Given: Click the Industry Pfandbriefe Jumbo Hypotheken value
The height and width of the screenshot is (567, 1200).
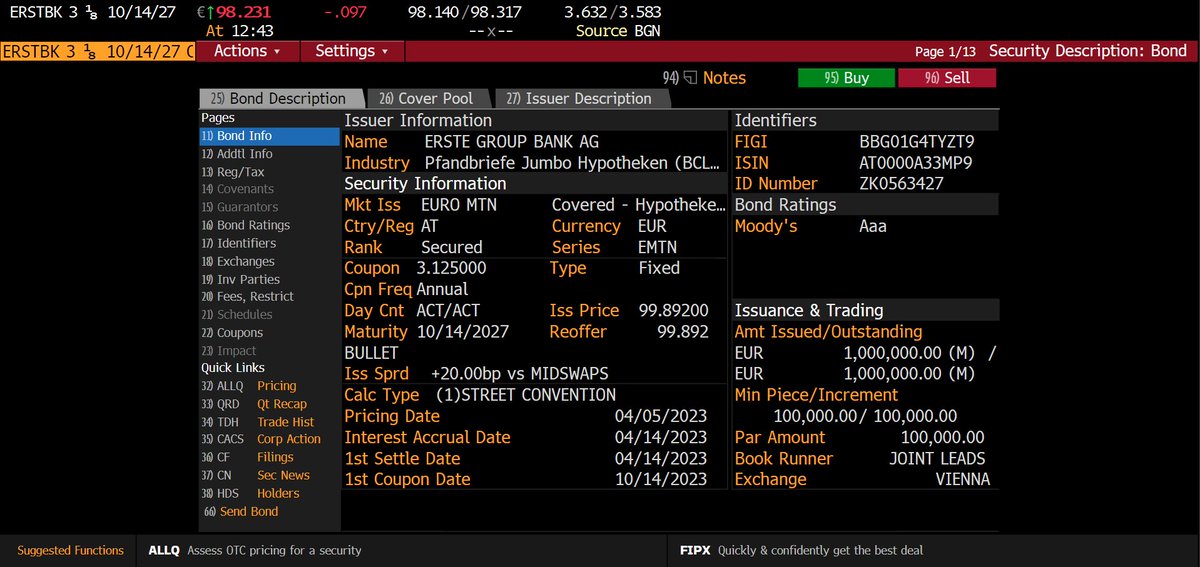Looking at the screenshot, I should 574,163.
